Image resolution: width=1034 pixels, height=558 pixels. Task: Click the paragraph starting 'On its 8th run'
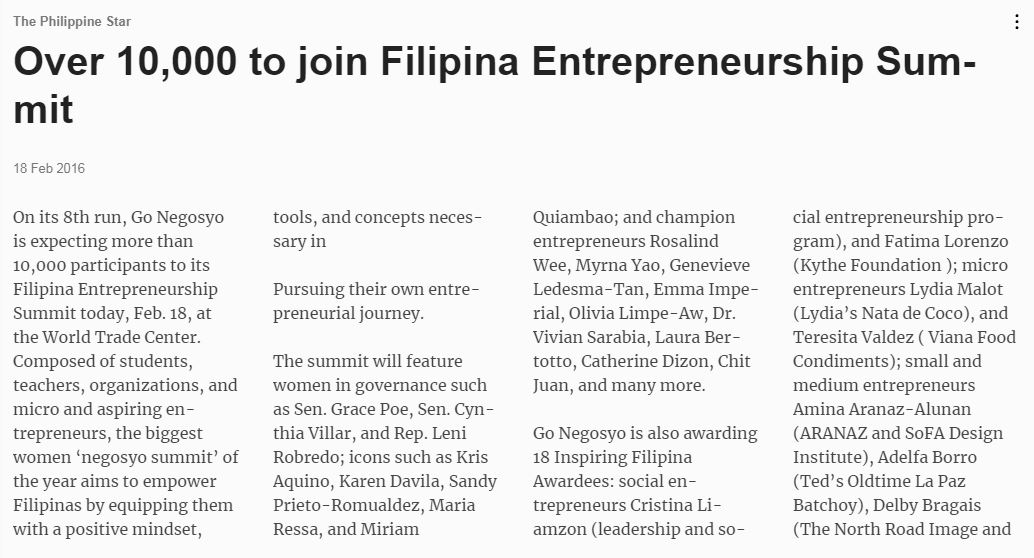(x=126, y=373)
